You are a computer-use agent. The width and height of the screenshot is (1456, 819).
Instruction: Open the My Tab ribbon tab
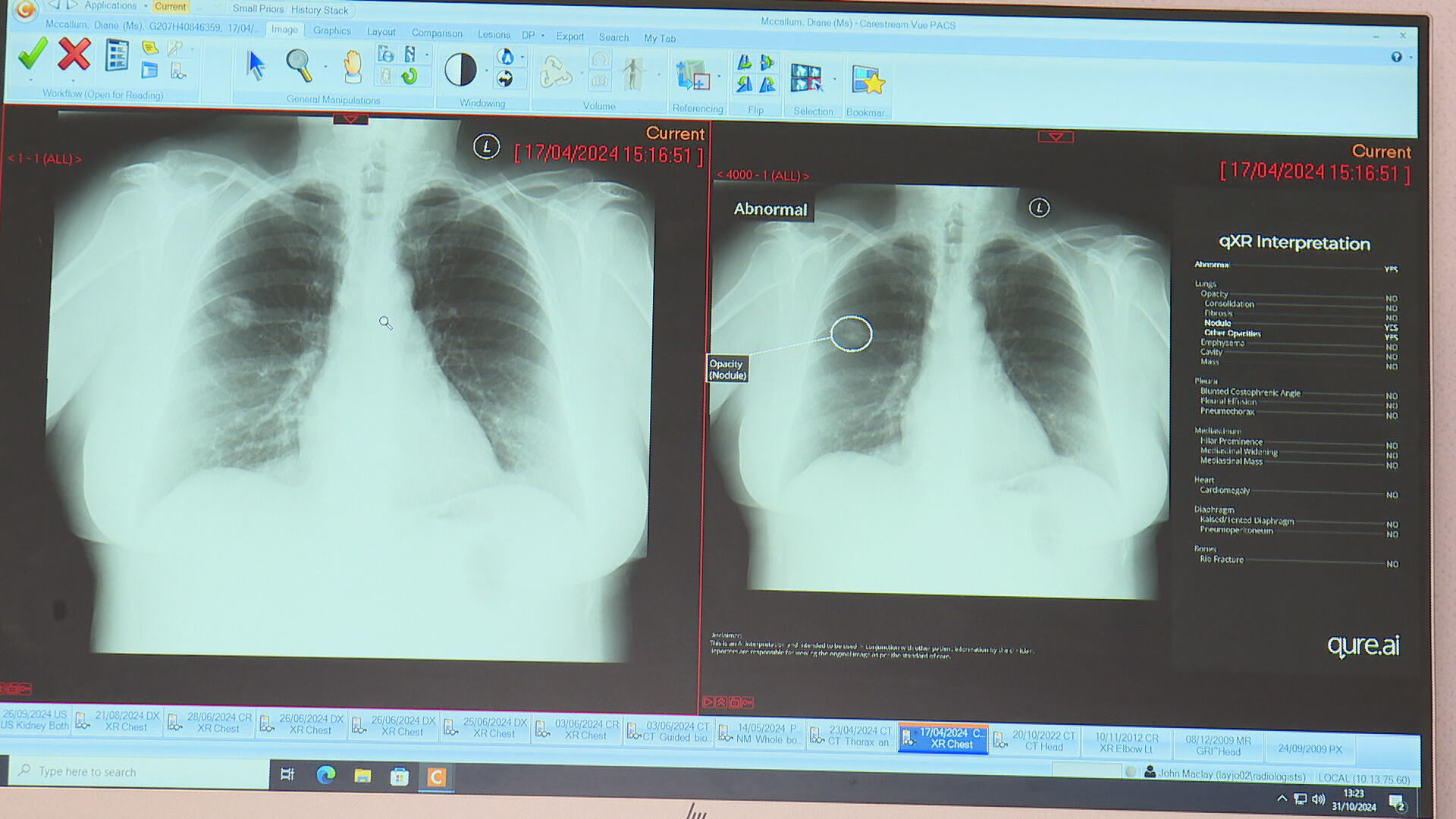(660, 38)
